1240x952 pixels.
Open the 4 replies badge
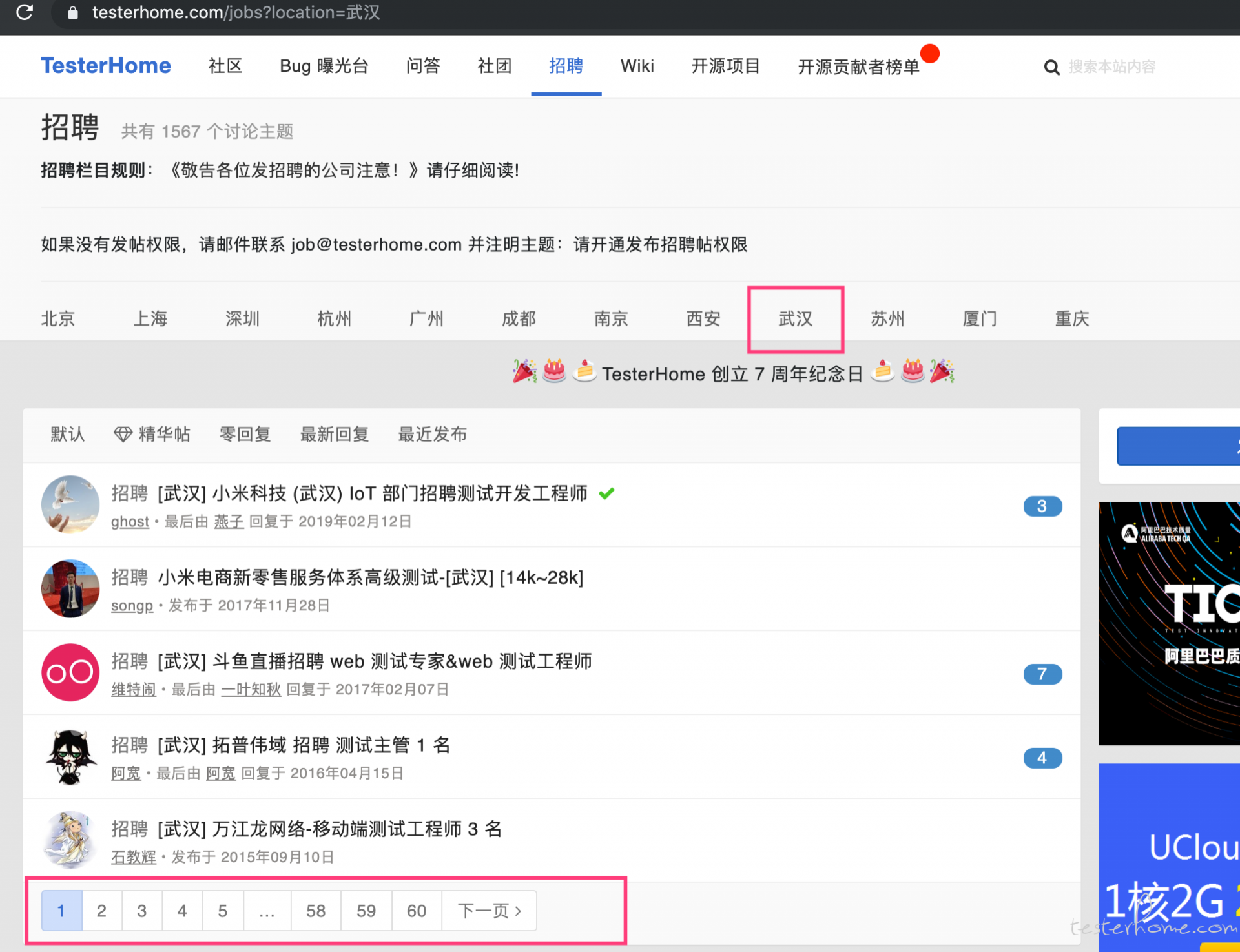(1042, 758)
